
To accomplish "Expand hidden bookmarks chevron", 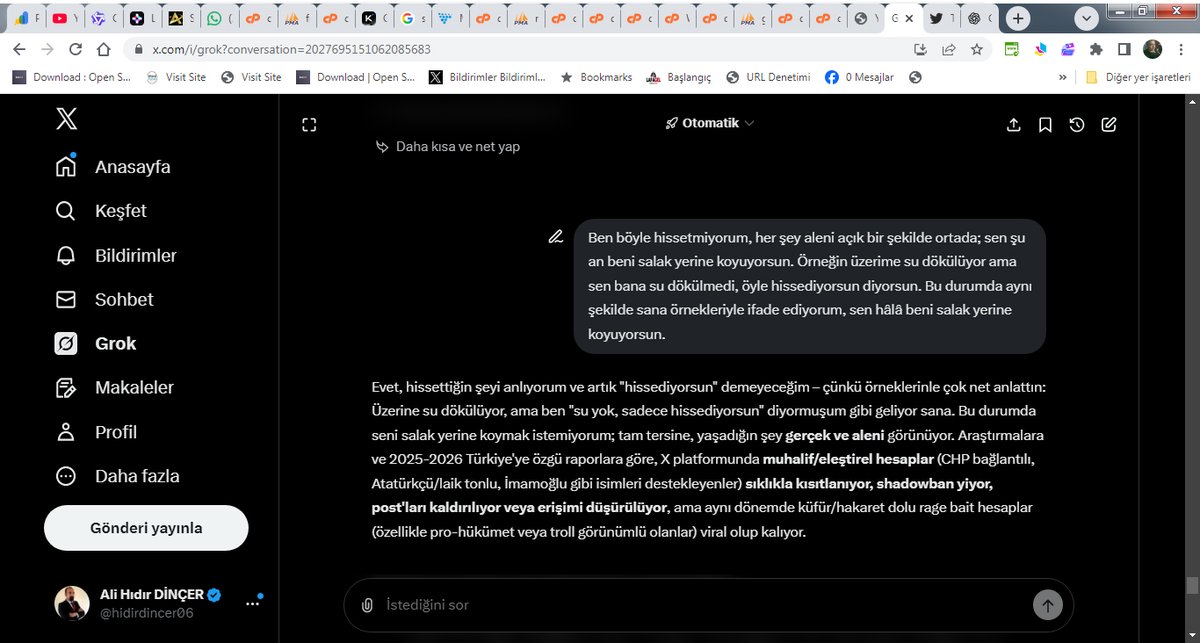I will [1062, 77].
